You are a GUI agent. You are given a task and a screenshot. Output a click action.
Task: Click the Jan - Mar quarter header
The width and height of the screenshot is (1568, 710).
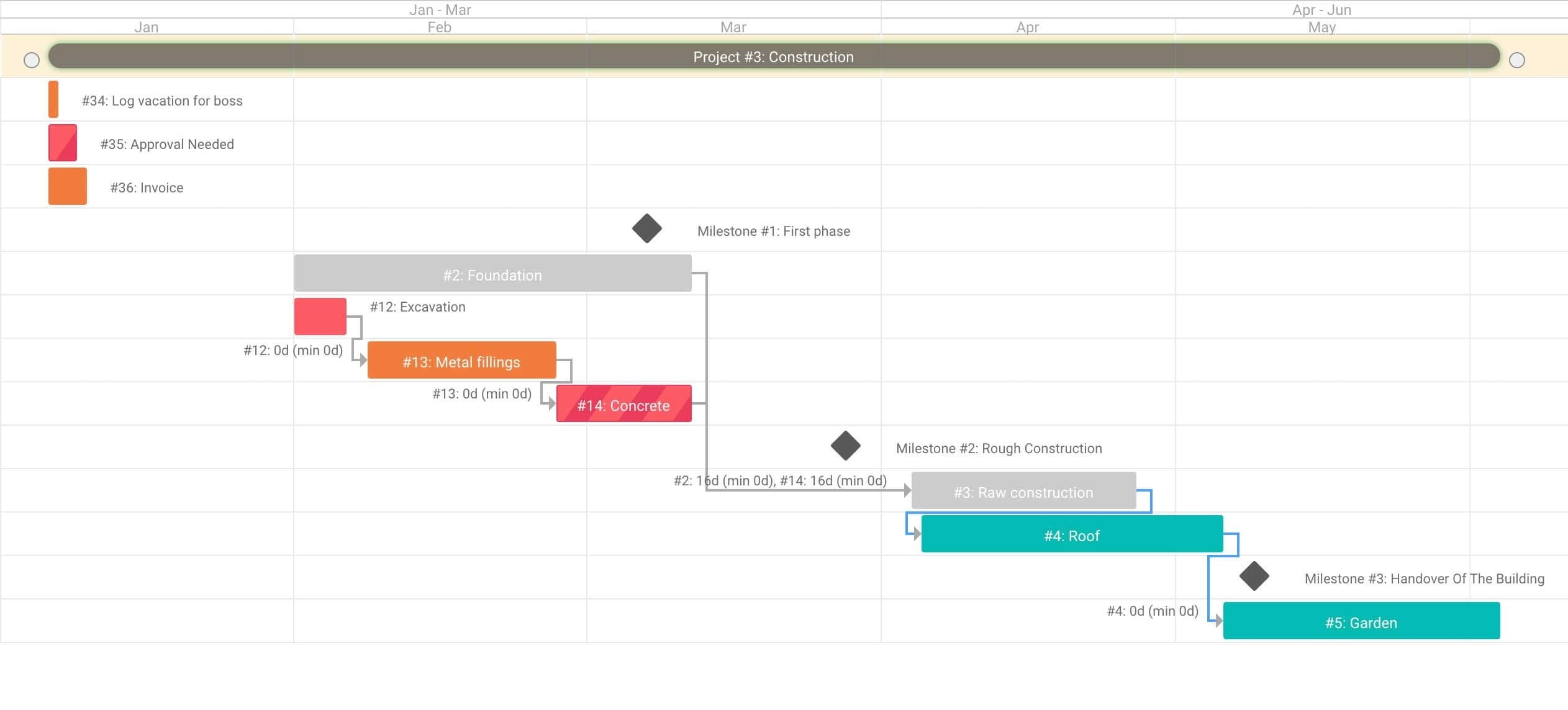pyautogui.click(x=440, y=9)
